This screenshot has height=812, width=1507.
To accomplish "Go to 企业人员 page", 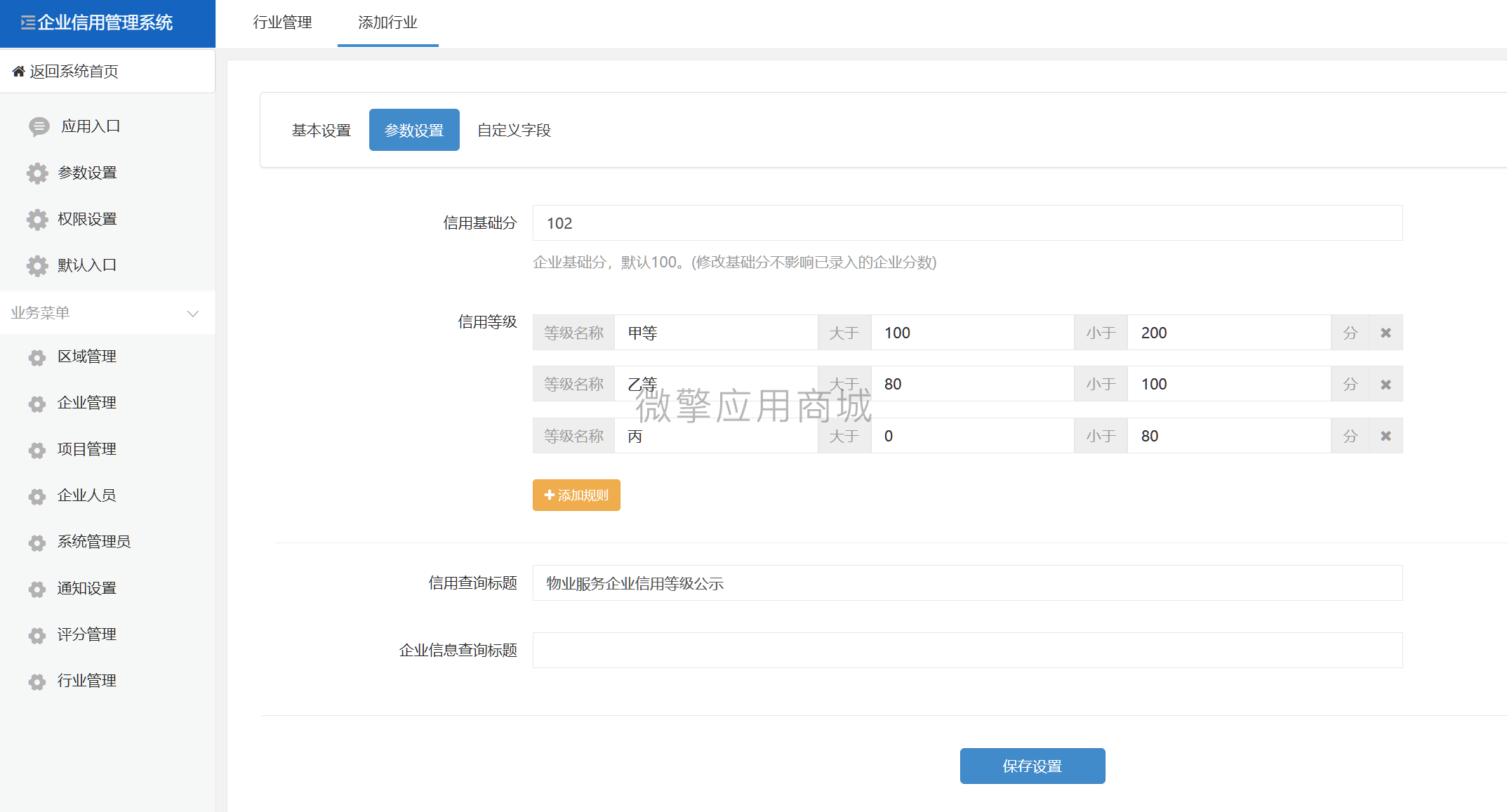I will (87, 495).
